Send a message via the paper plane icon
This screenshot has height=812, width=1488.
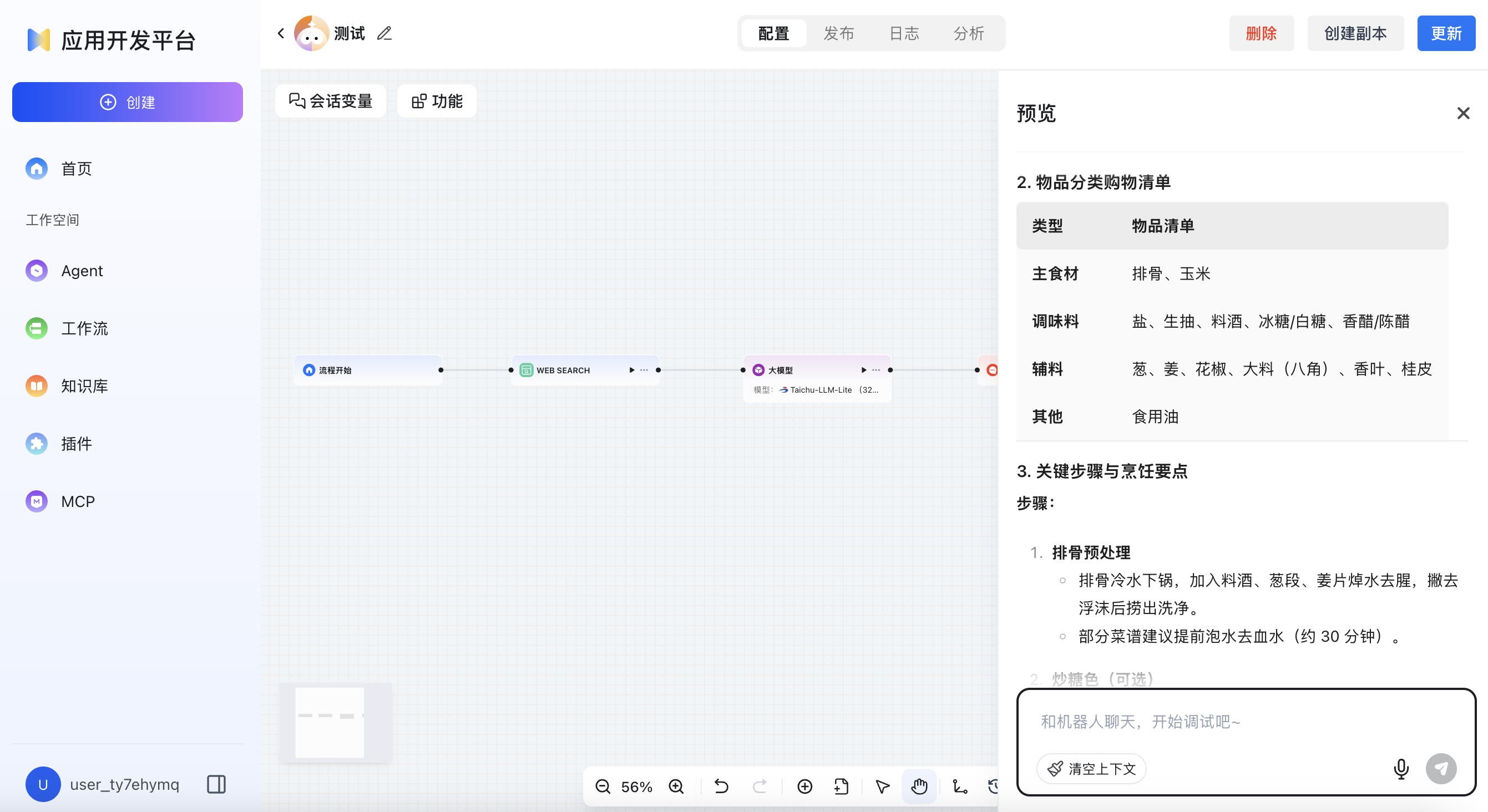1442,769
